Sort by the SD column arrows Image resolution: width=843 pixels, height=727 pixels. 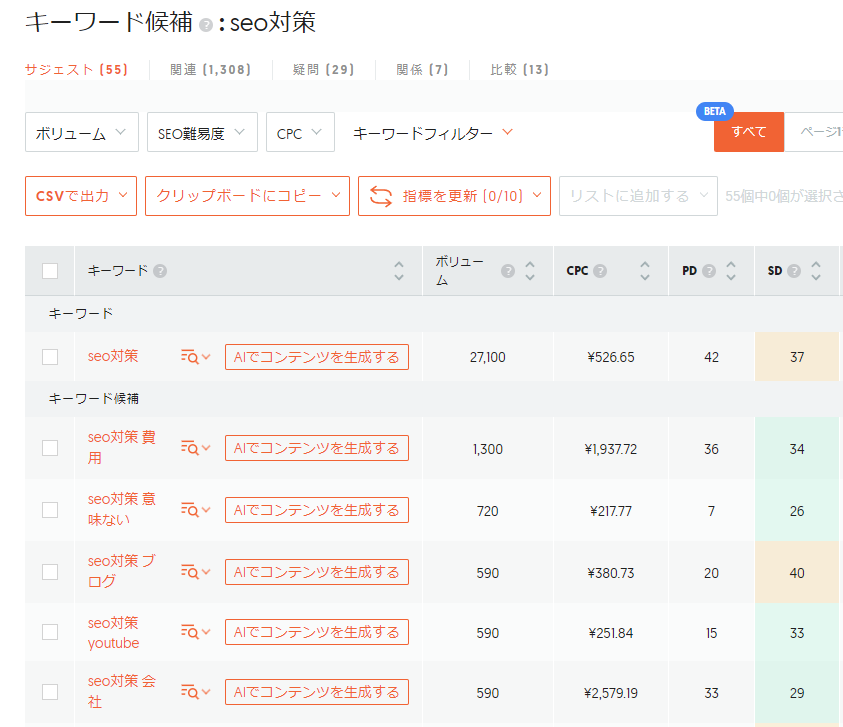[816, 271]
